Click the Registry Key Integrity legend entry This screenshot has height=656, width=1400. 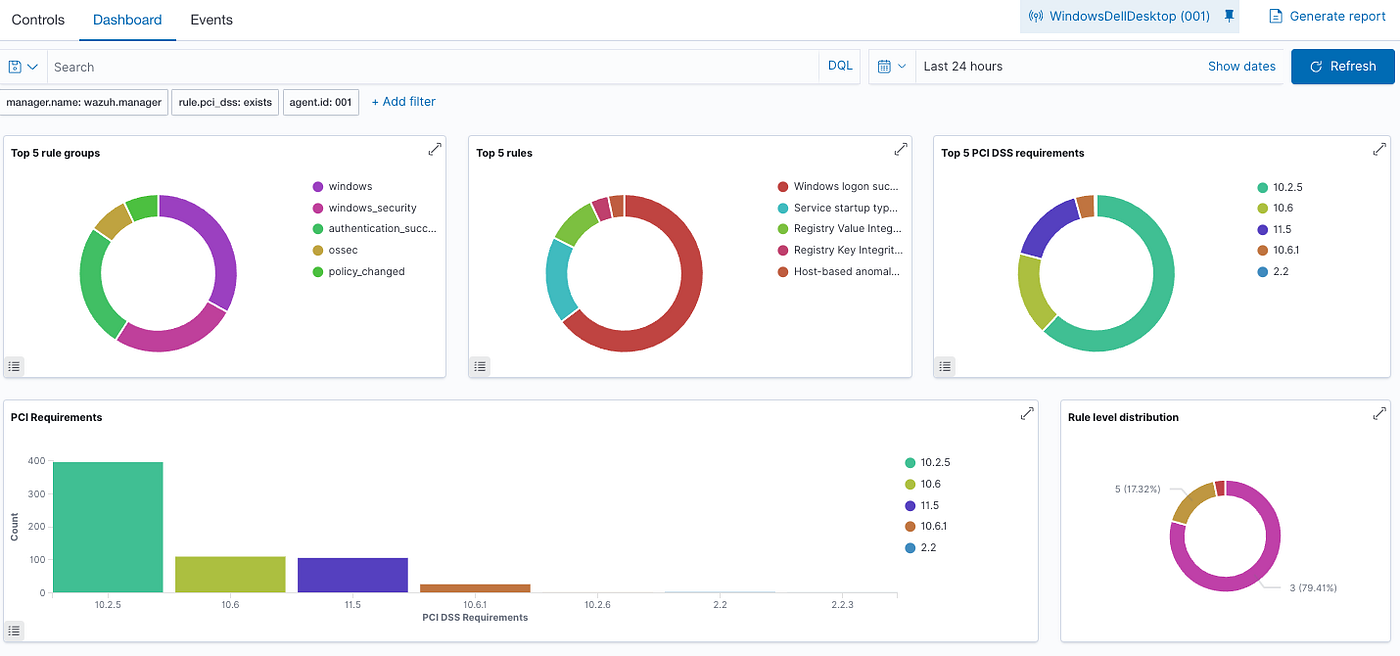point(840,250)
